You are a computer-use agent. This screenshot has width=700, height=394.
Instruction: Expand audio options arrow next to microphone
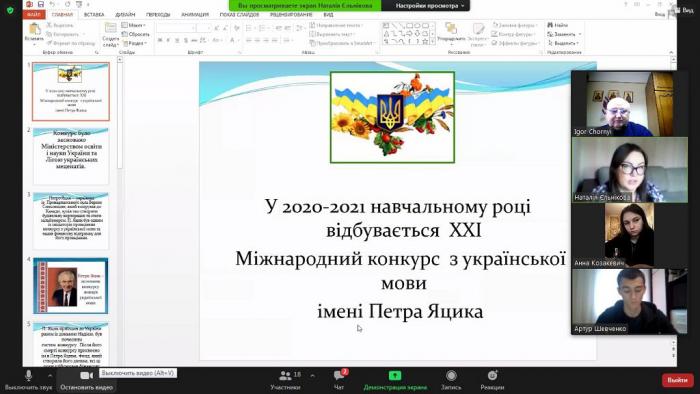[x=50, y=376]
